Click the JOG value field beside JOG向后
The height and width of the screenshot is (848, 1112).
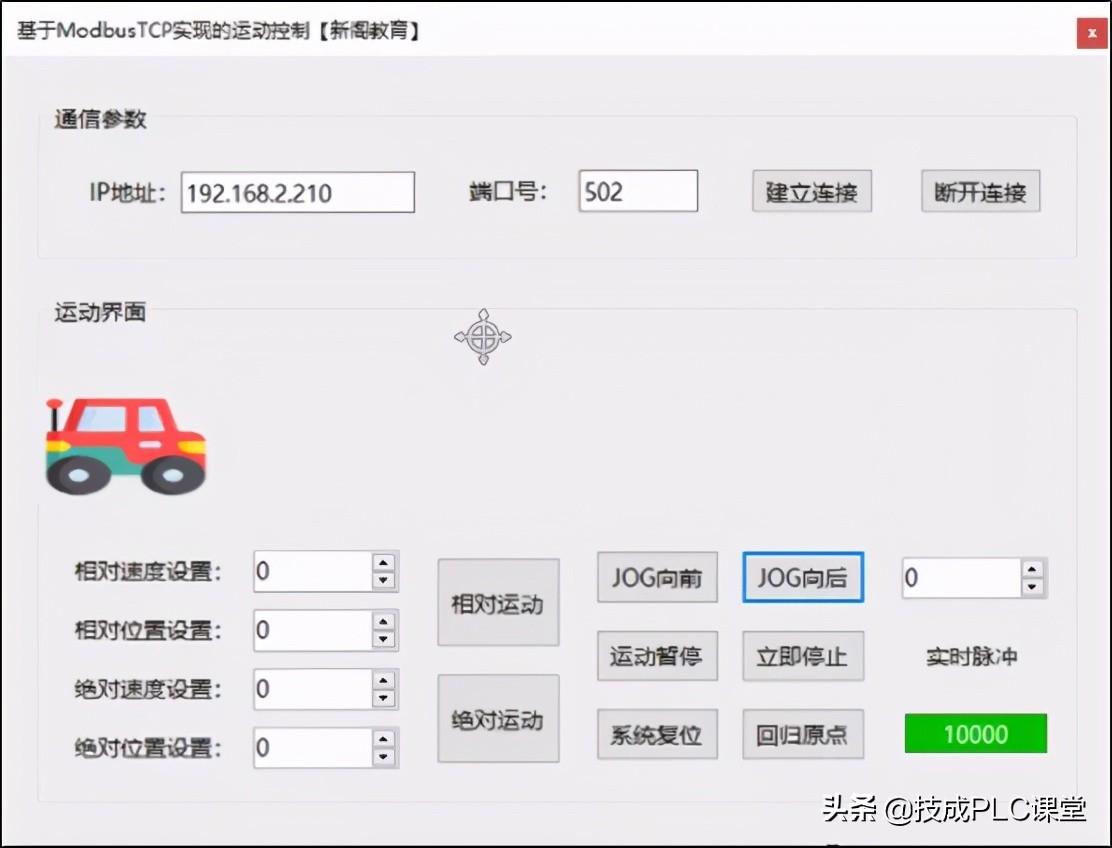click(962, 578)
